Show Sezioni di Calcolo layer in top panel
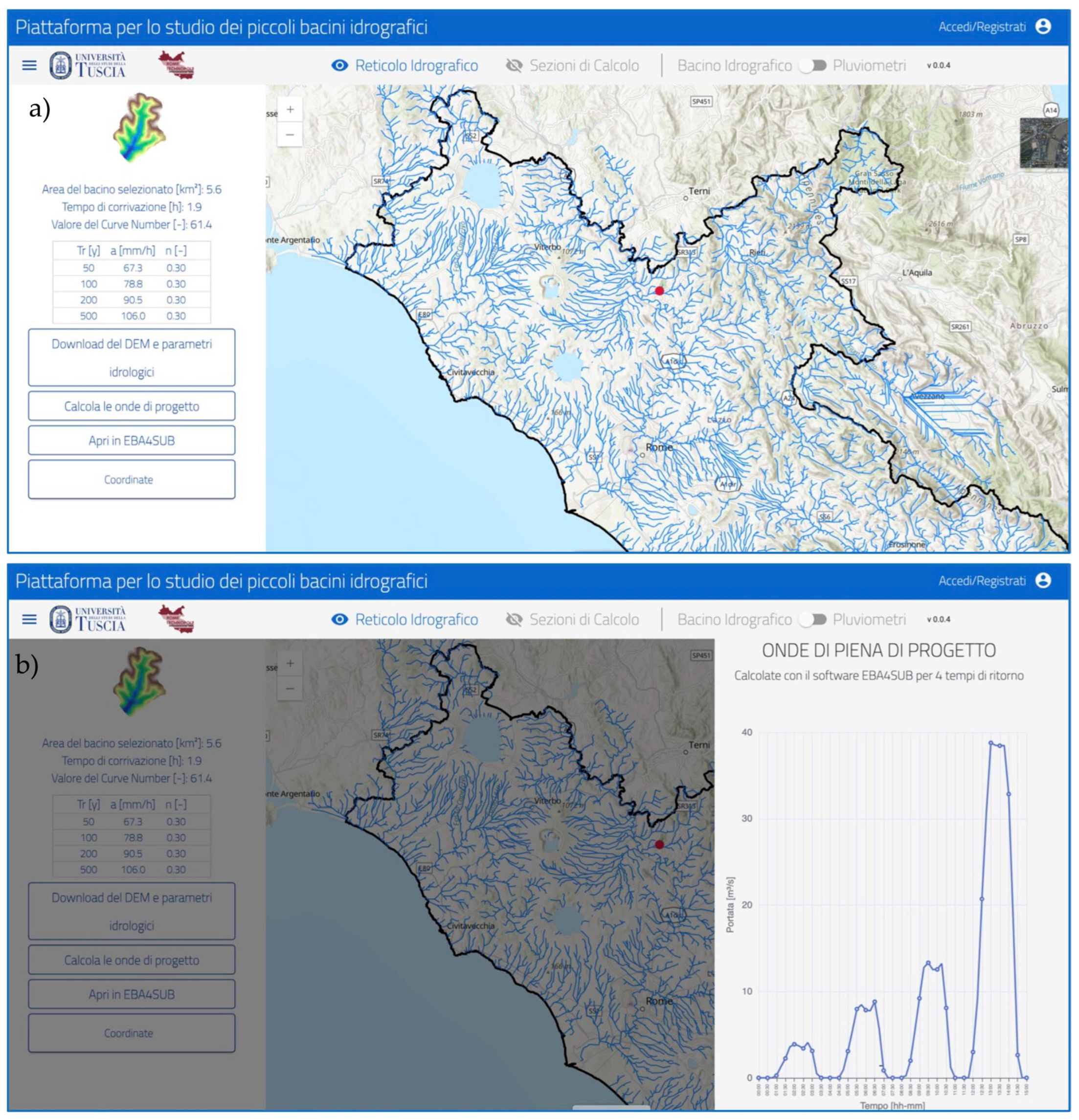Viewport: 1079px width, 1120px height. [x=572, y=65]
